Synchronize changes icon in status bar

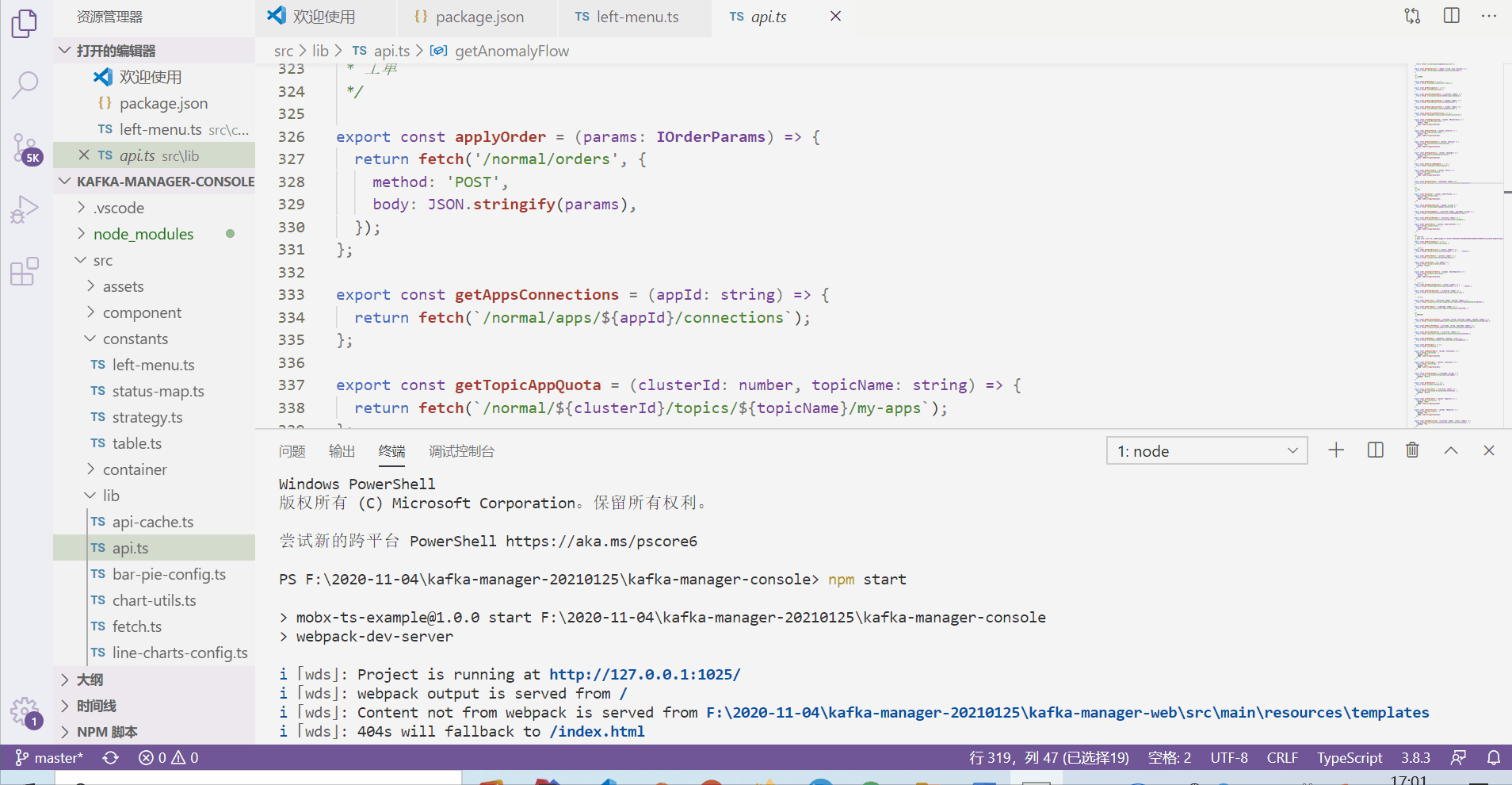[111, 758]
